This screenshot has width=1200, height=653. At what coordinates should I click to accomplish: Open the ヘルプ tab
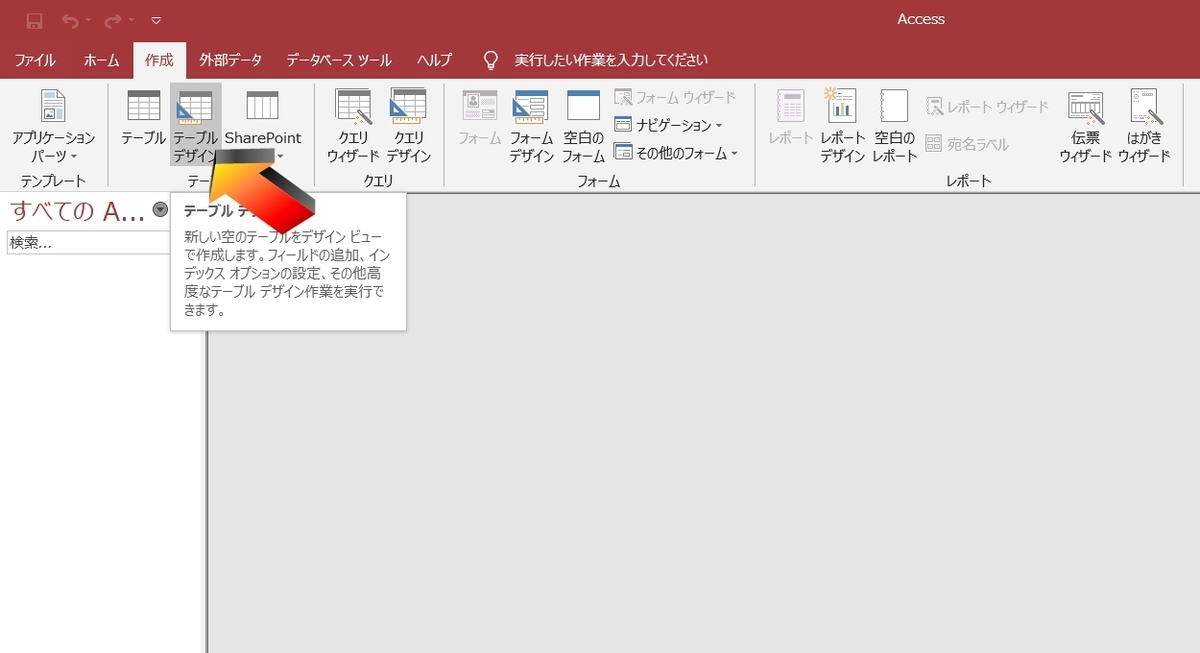434,60
